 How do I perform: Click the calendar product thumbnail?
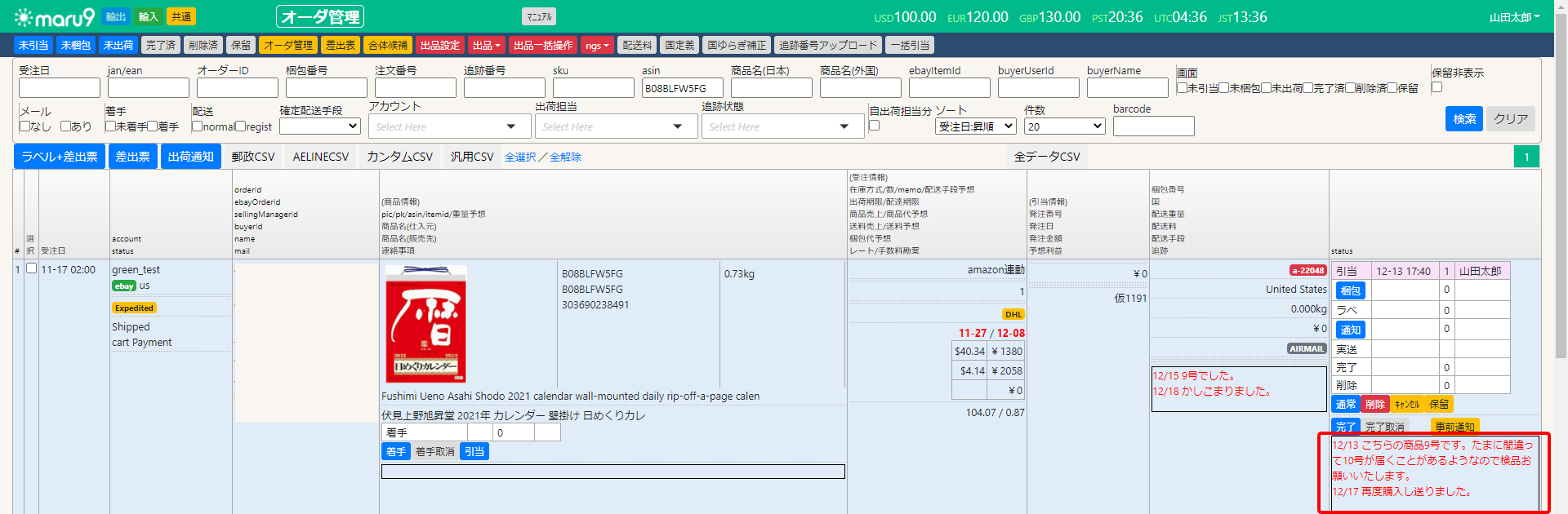coord(425,324)
